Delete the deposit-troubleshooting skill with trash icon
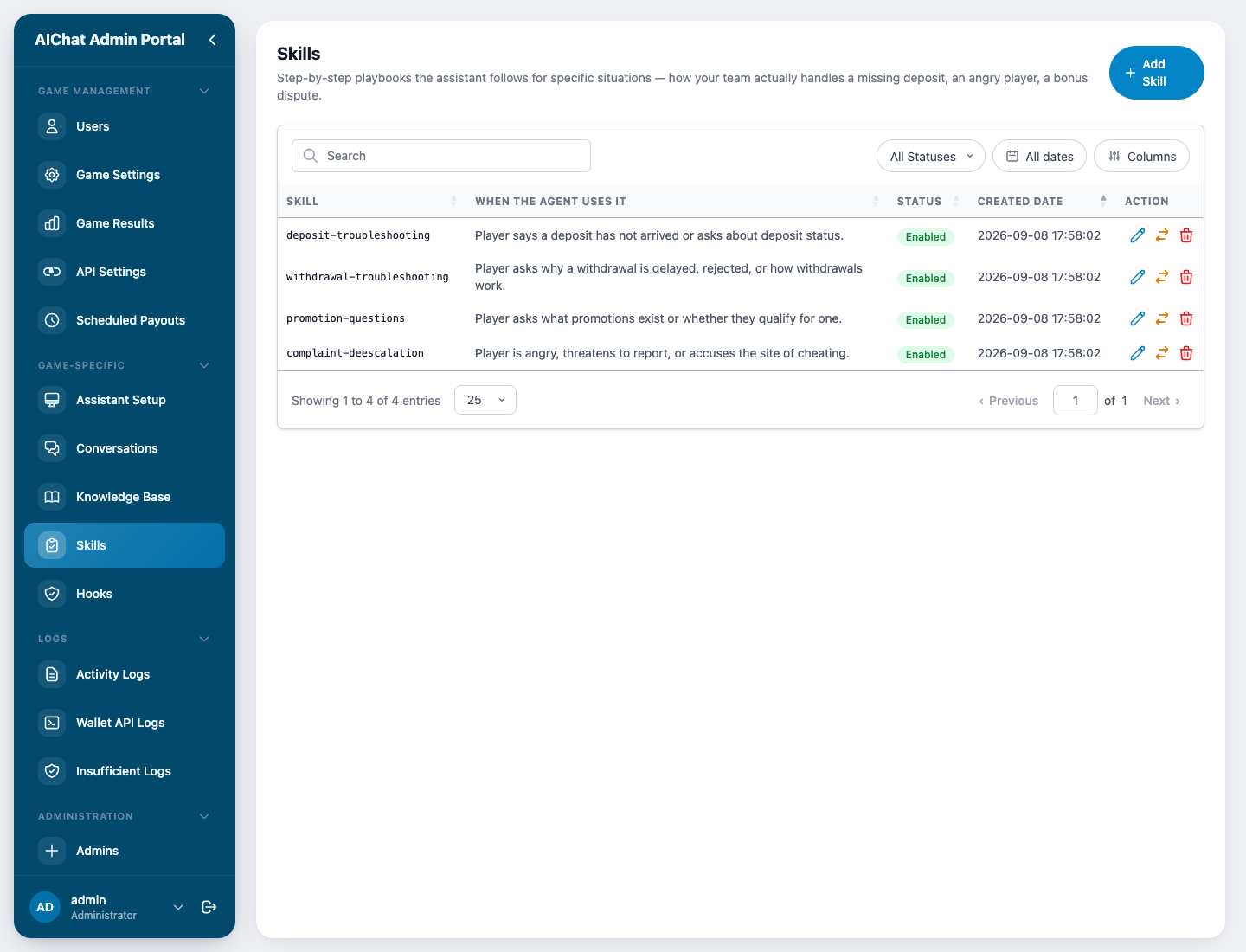1246x952 pixels. [x=1186, y=235]
